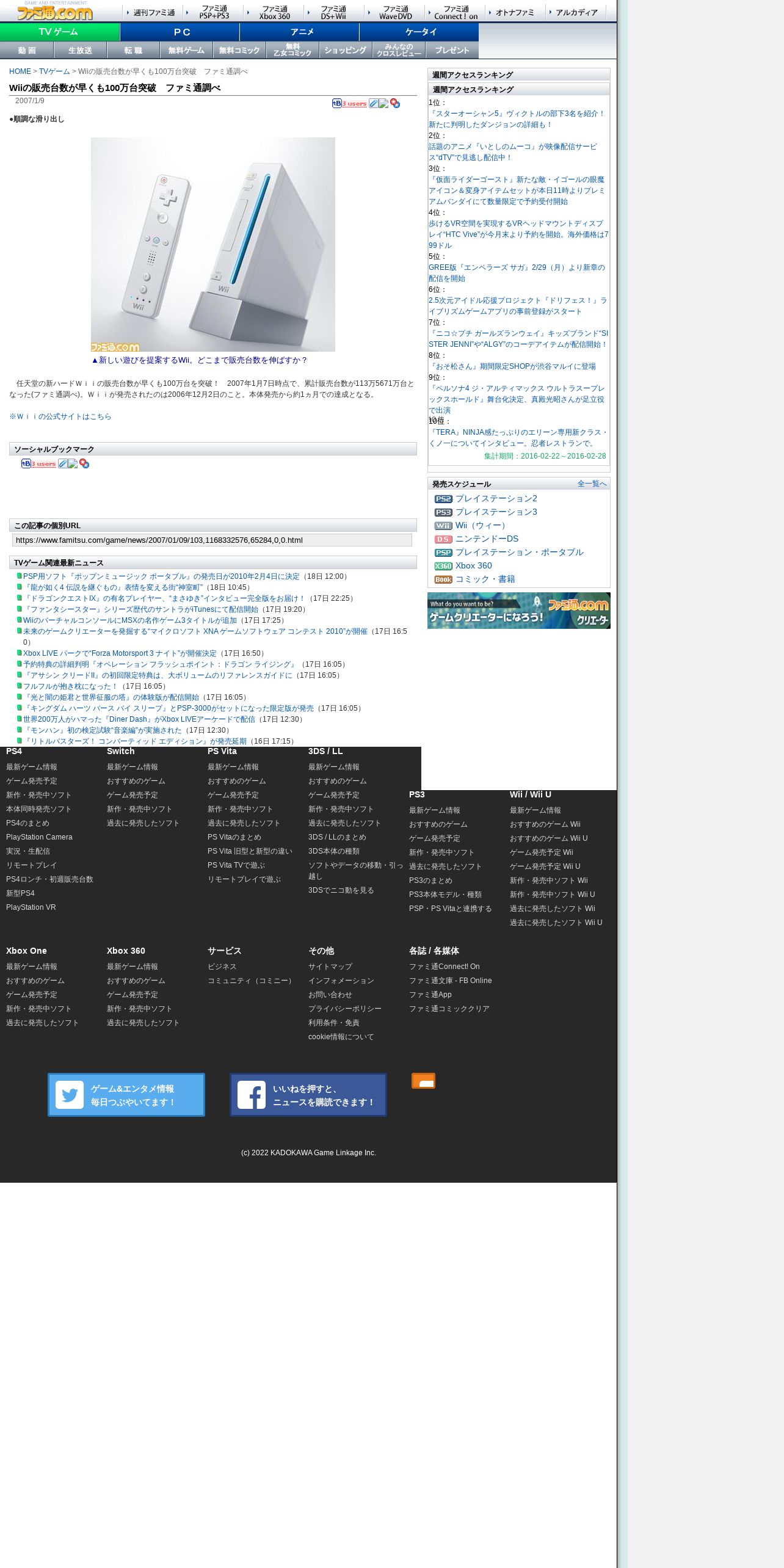Image resolution: width=784 pixels, height=1568 pixels.
Task: Click the Wii console and remote photo
Action: tap(213, 244)
